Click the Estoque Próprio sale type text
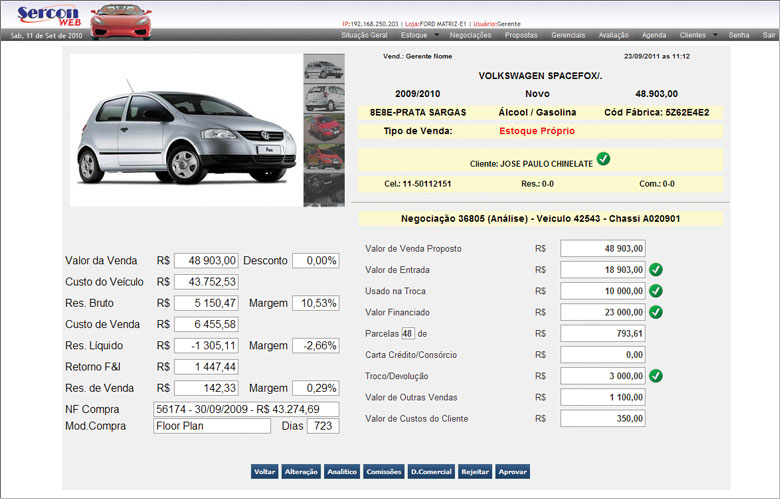Viewport: 780px width, 499px height. (537, 131)
